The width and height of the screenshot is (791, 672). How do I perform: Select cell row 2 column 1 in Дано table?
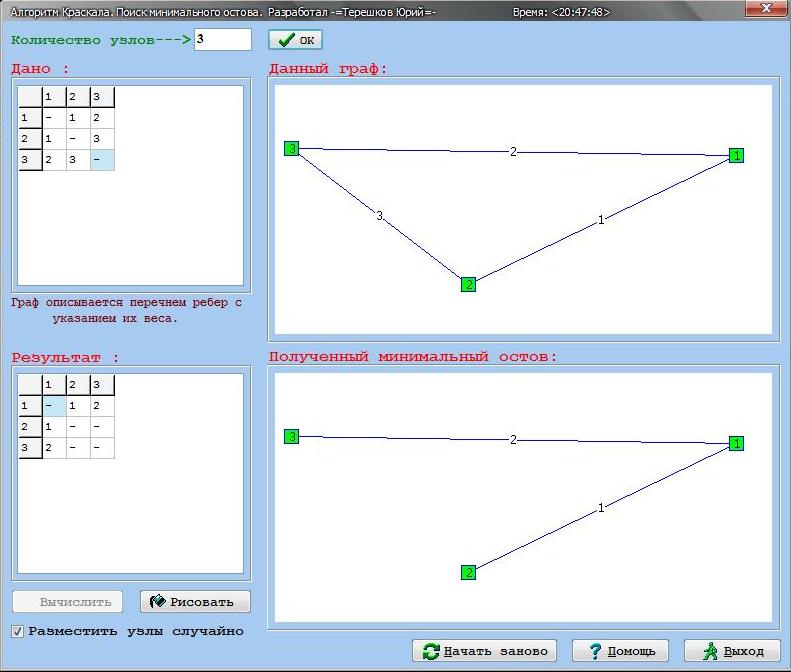[x=54, y=139]
